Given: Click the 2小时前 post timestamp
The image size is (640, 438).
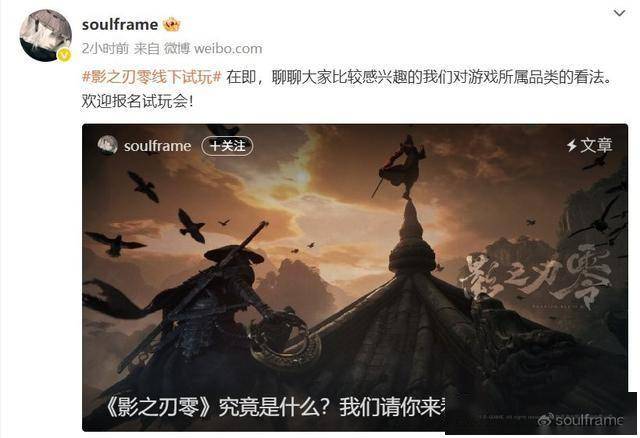Looking at the screenshot, I should [105, 49].
